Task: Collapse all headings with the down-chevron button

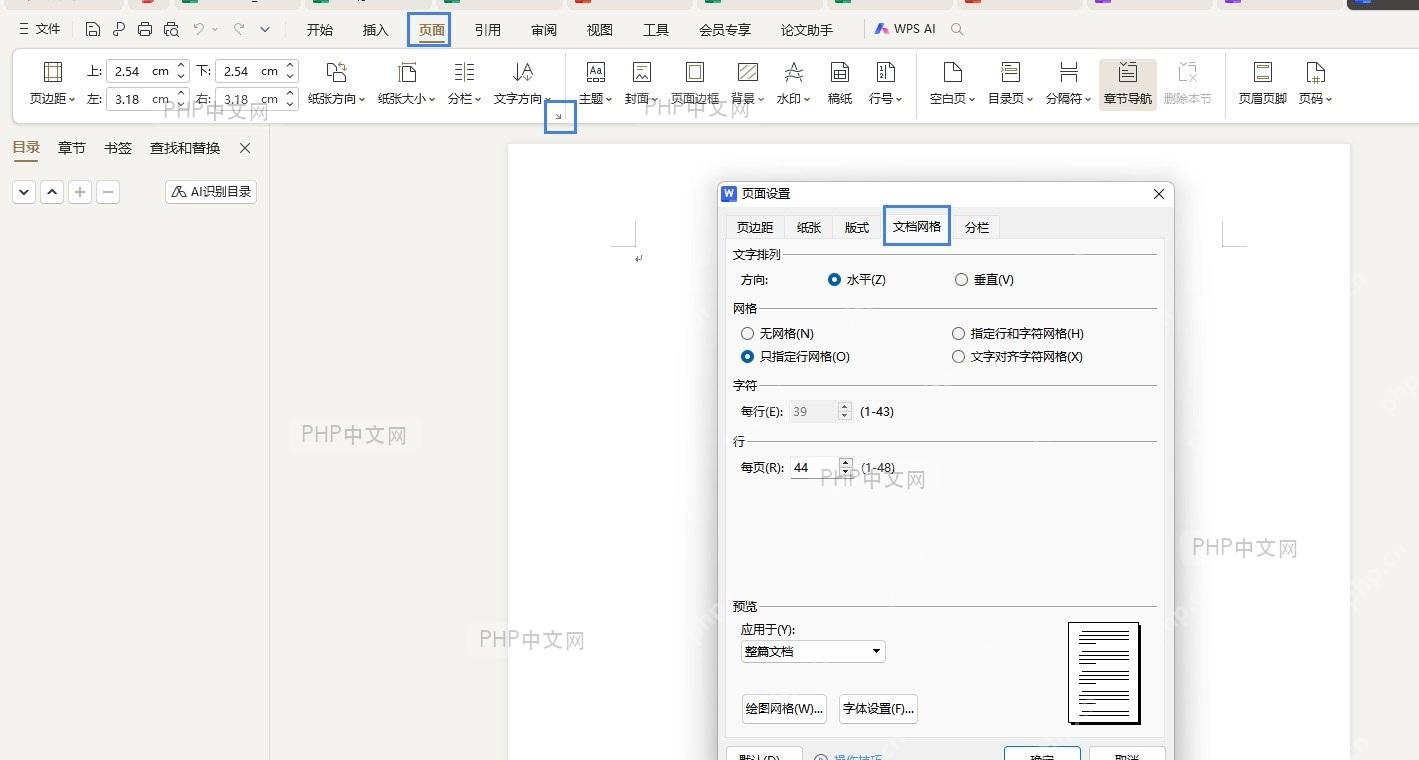Action: 24,192
